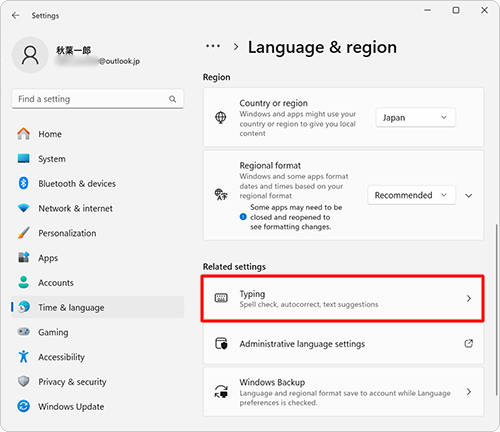Click the Country or region globe icon
This screenshot has height=432, width=500.
(220, 117)
